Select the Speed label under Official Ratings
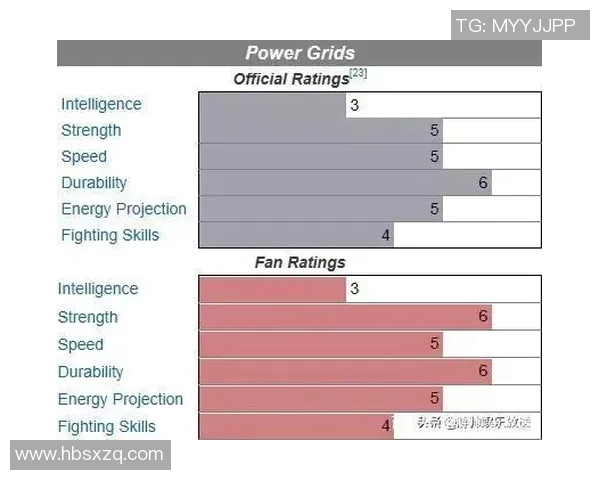600x480 pixels. pyautogui.click(x=83, y=156)
